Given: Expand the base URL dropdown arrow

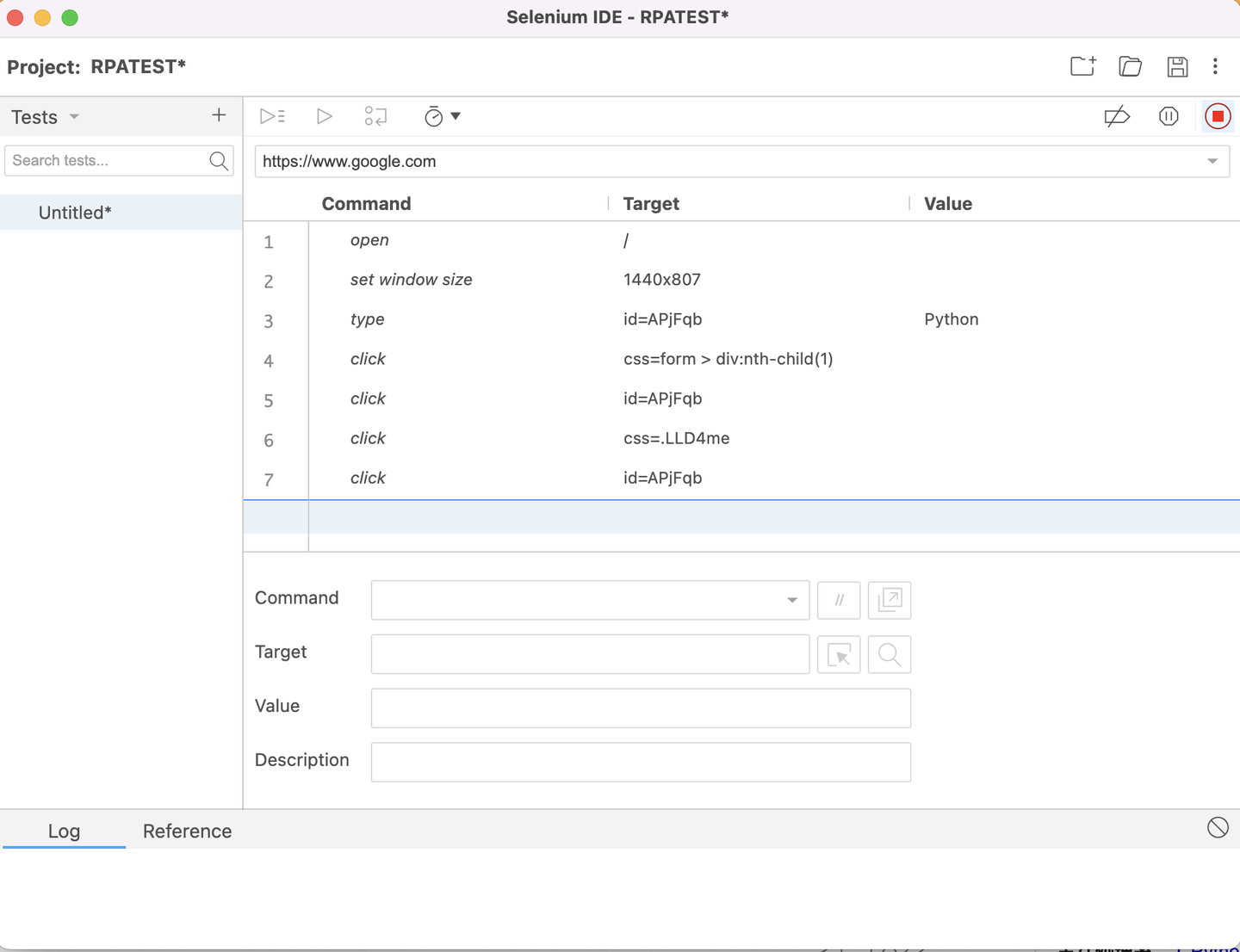Looking at the screenshot, I should [x=1212, y=161].
